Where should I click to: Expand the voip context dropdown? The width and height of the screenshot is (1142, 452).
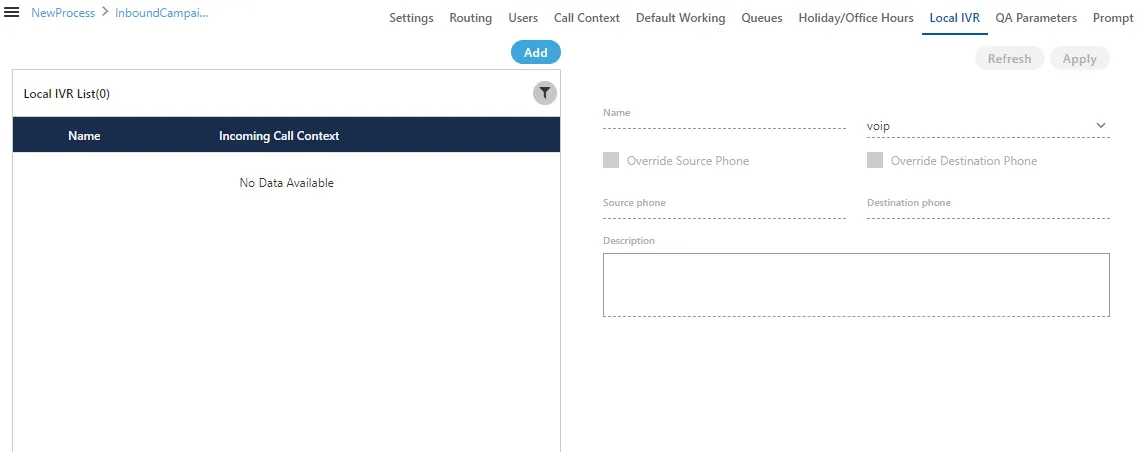click(988, 126)
